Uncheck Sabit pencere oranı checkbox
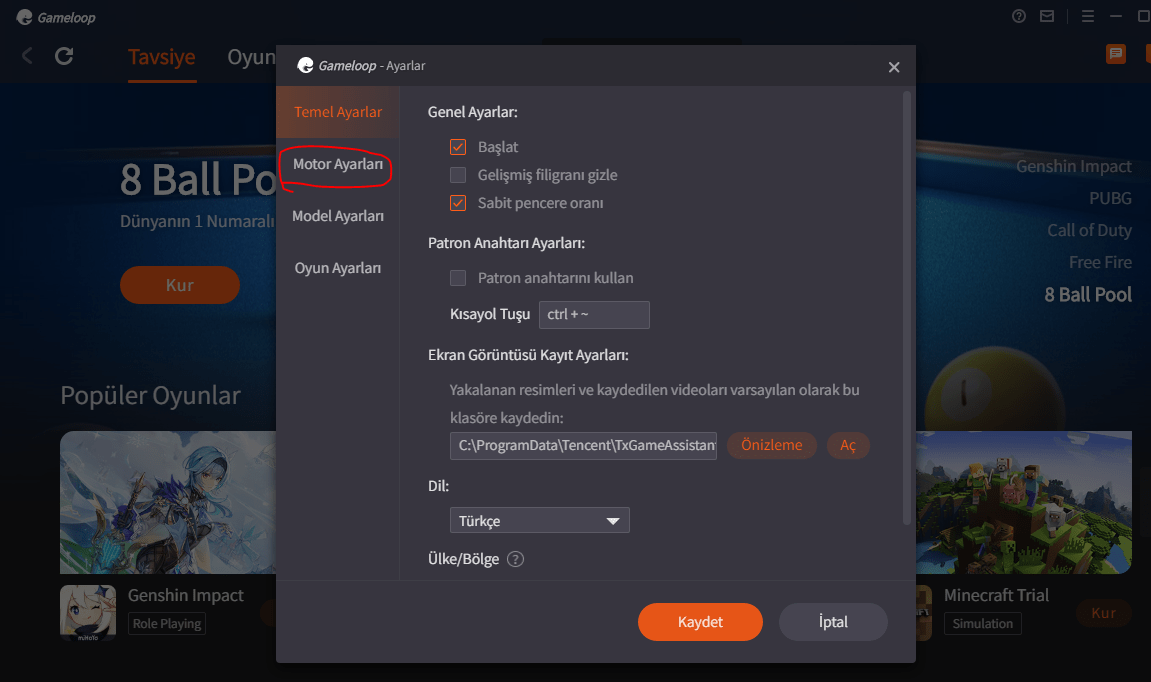 point(458,203)
